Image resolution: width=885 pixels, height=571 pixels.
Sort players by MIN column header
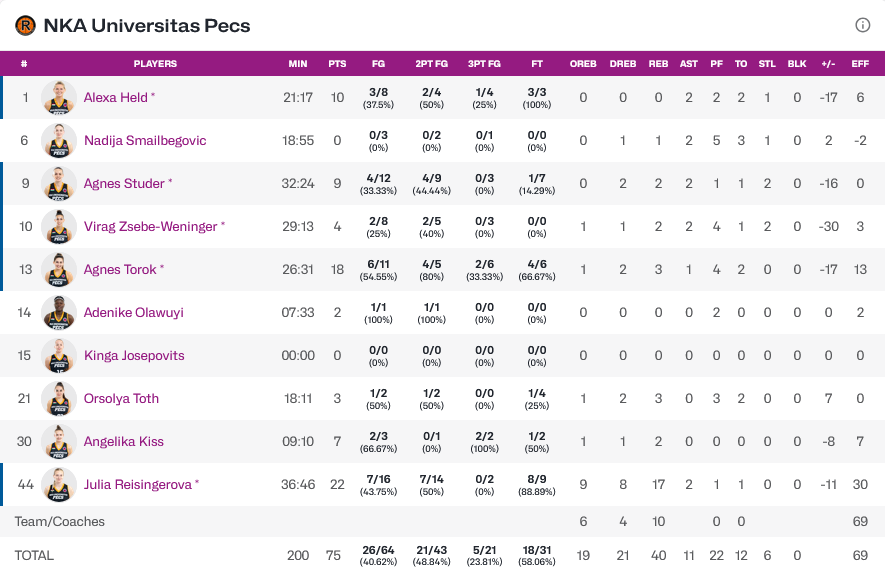[x=298, y=64]
